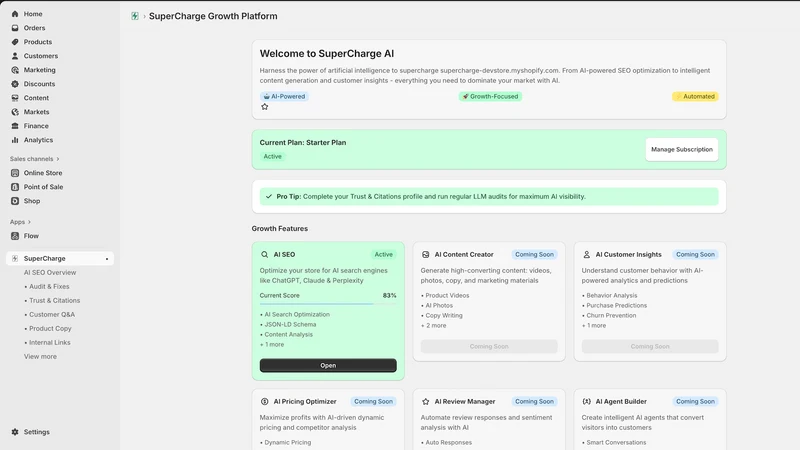800x450 pixels.
Task: Select Trust & Citations submenu item
Action: 55,301
